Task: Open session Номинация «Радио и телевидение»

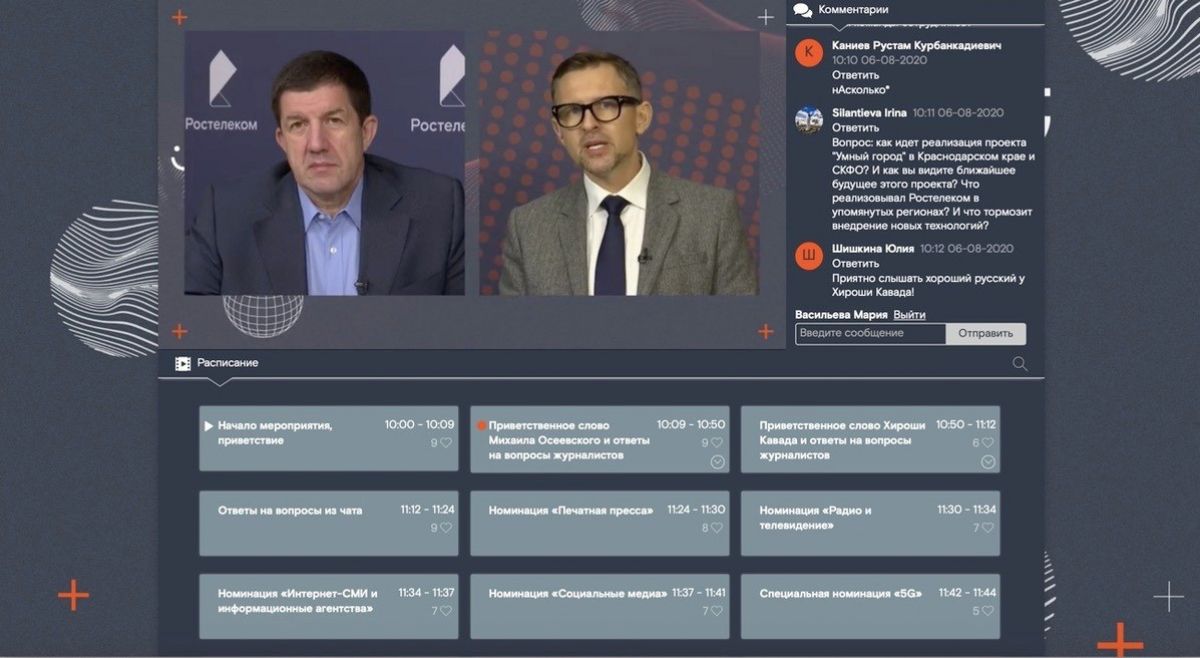Action: [x=870, y=523]
